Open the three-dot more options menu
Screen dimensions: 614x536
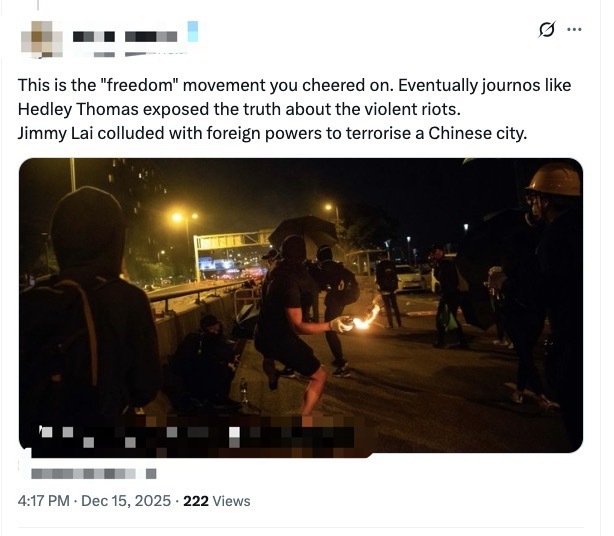[574, 29]
